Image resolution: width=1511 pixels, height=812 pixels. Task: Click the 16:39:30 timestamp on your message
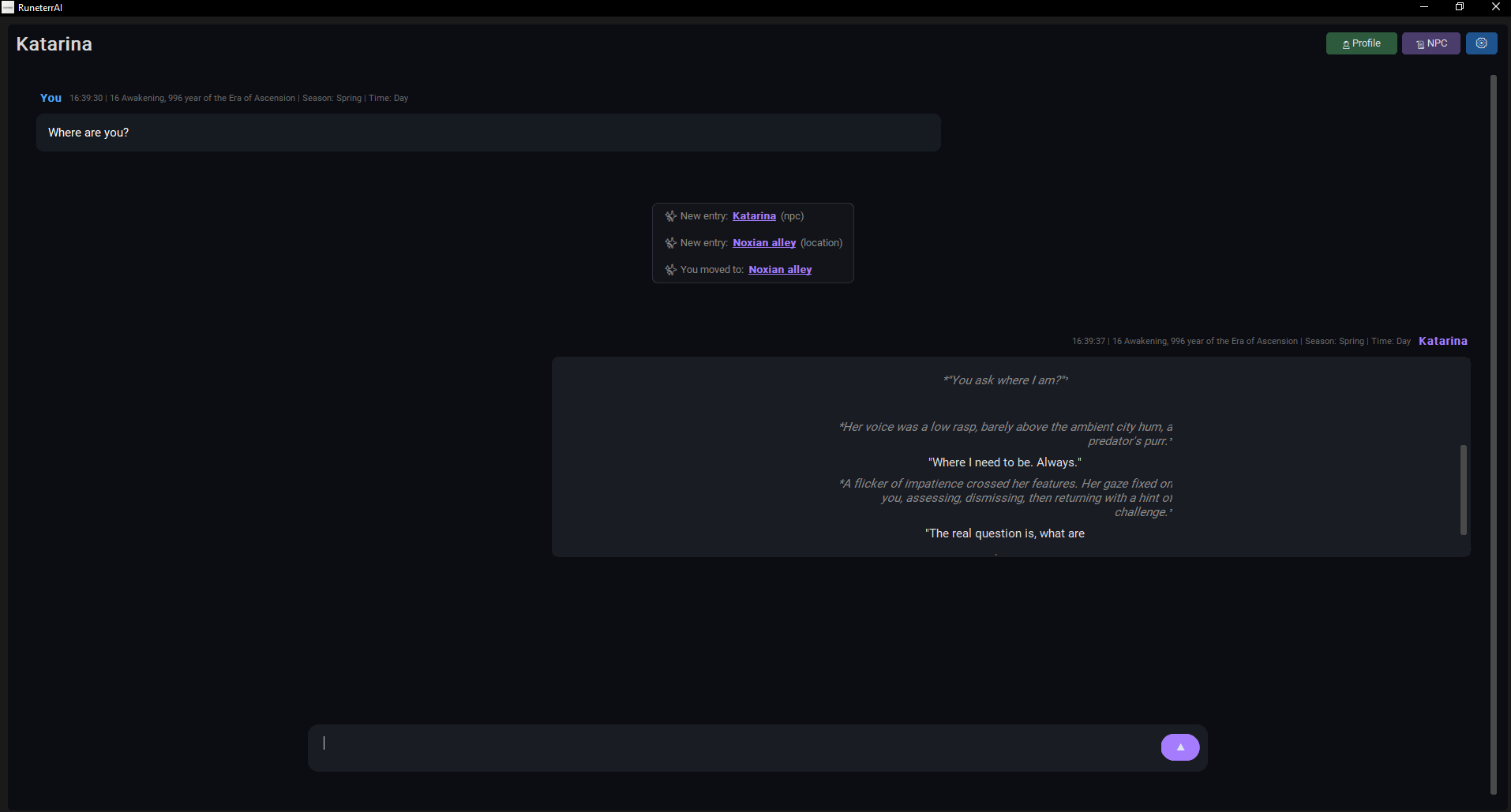[x=86, y=98]
